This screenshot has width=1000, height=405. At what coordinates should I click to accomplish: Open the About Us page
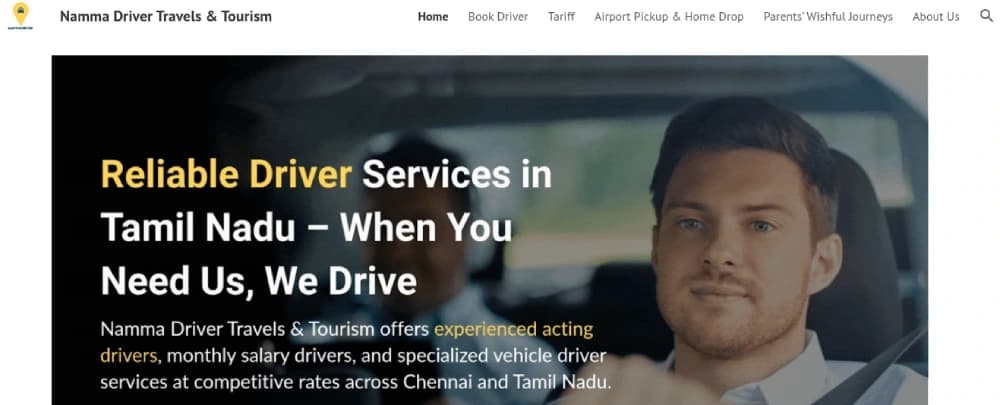pos(936,17)
